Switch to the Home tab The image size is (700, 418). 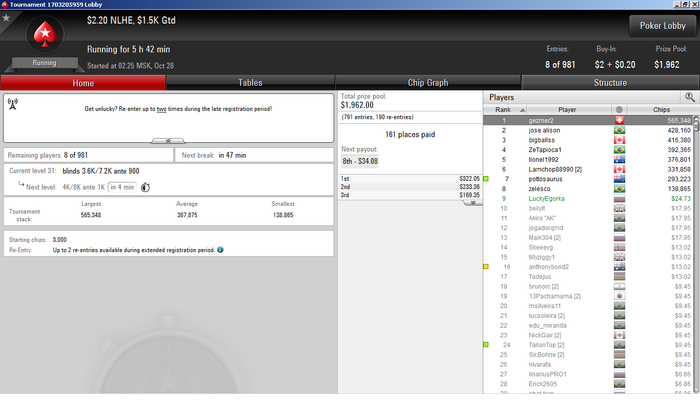click(x=83, y=83)
